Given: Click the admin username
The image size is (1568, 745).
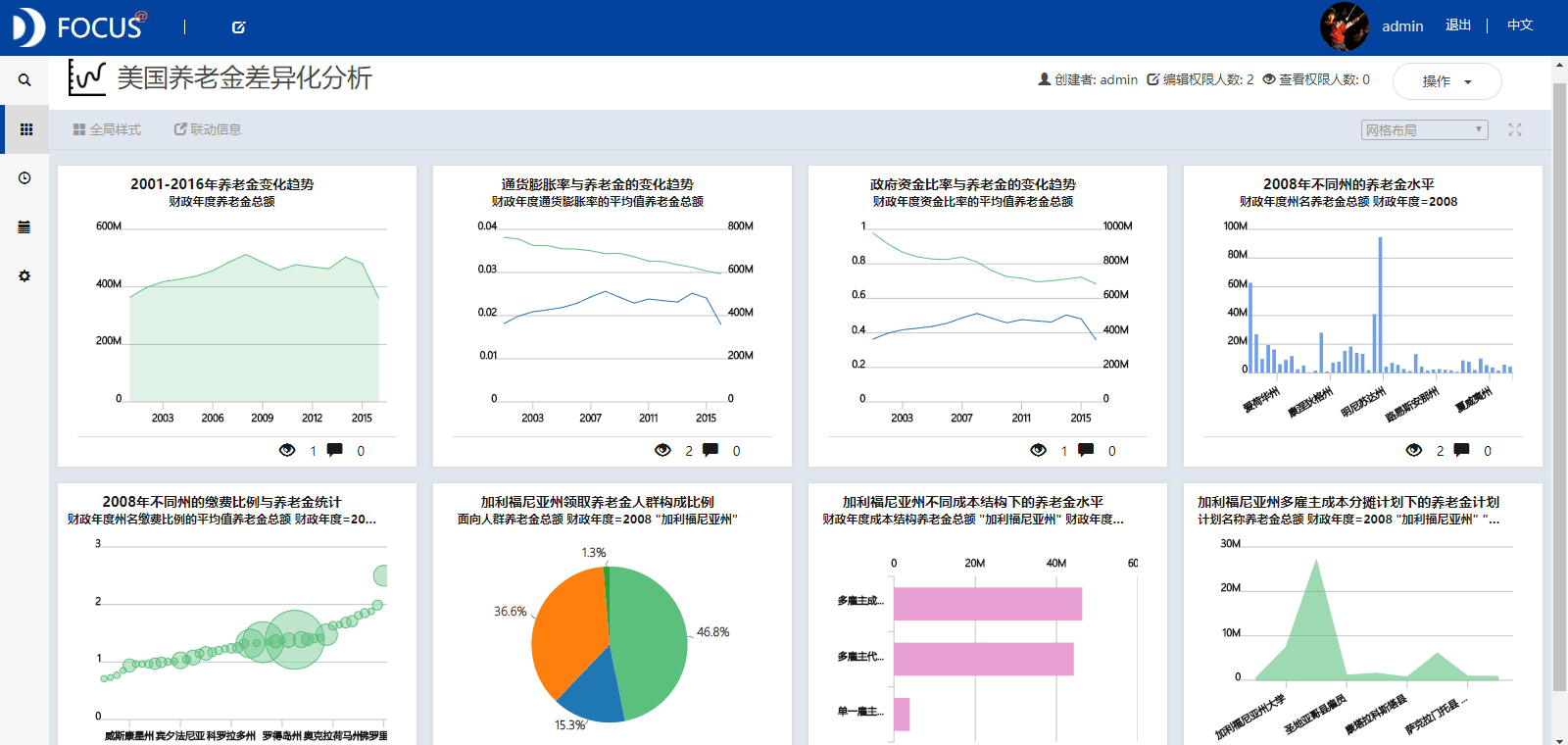Looking at the screenshot, I should [1402, 26].
